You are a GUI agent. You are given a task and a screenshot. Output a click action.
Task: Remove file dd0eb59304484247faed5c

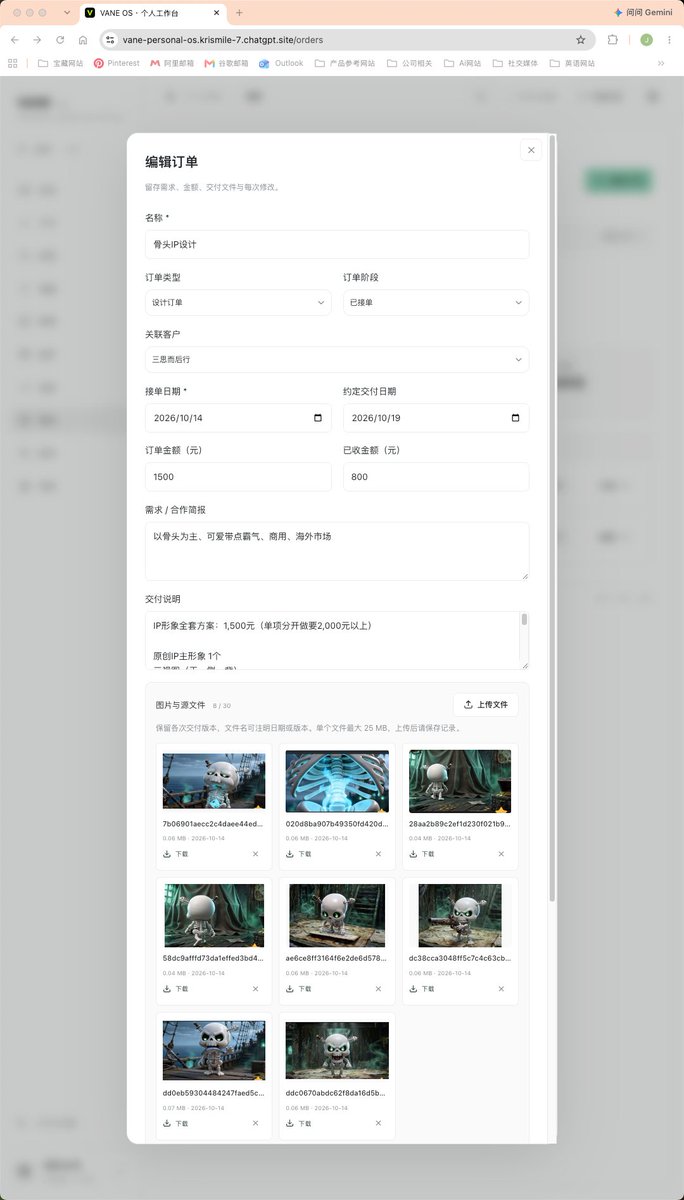pyautogui.click(x=255, y=1123)
